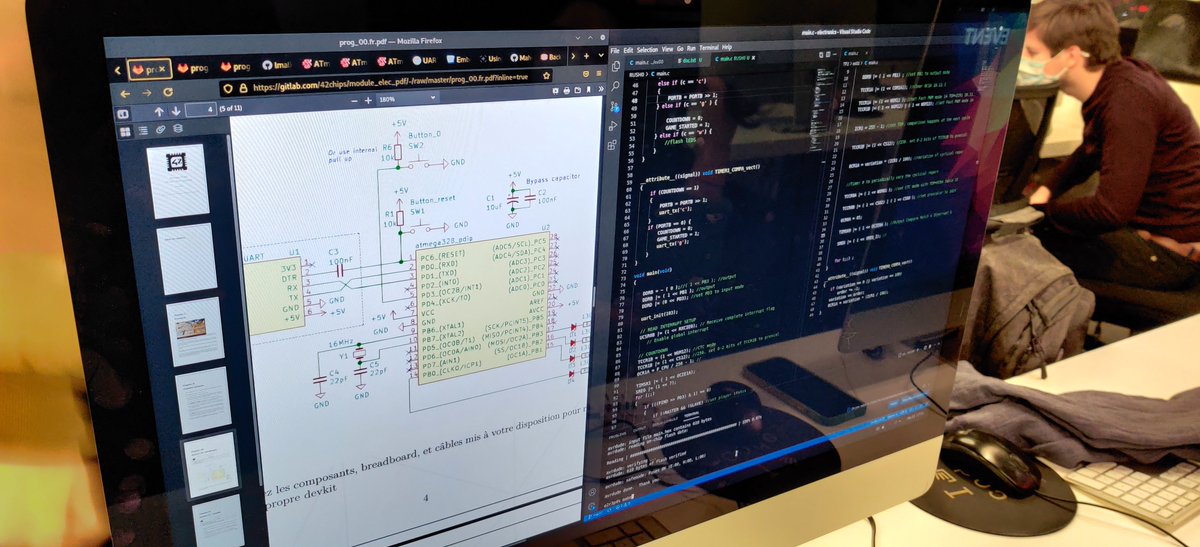The width and height of the screenshot is (1200, 547).
Task: Show PDF attachments panel
Action: (x=161, y=130)
